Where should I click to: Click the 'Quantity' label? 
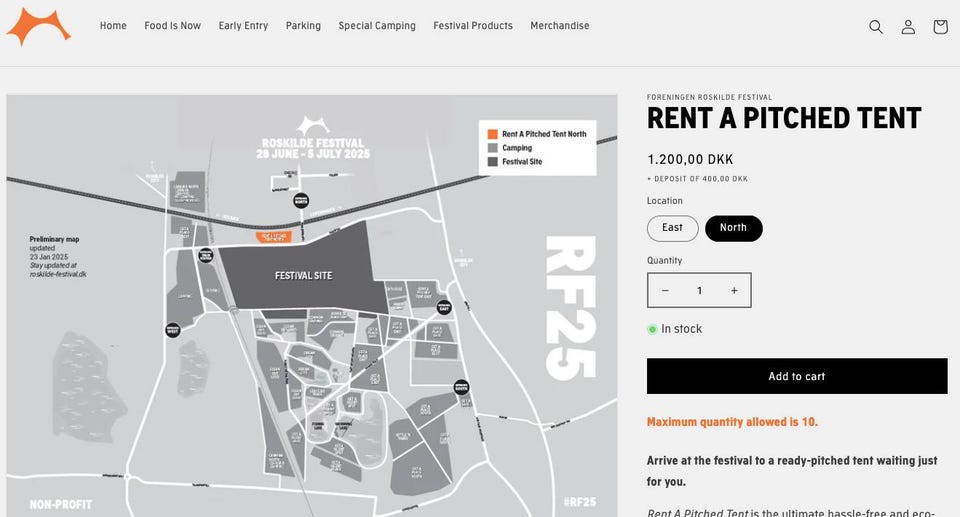(664, 260)
